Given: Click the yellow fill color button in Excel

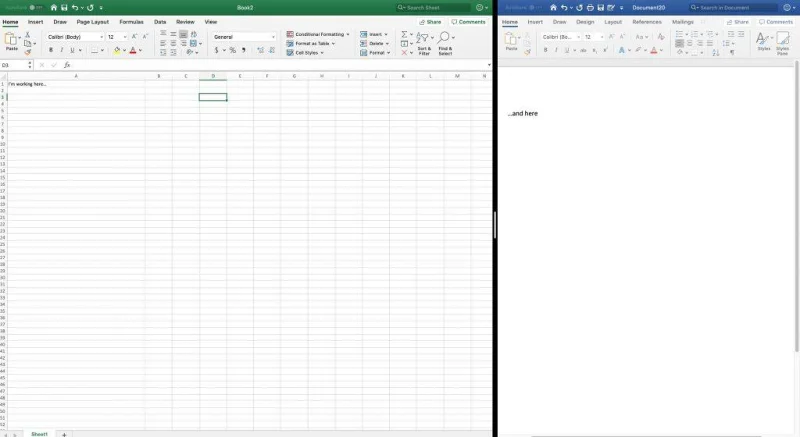Looking at the screenshot, I should pos(116,50).
